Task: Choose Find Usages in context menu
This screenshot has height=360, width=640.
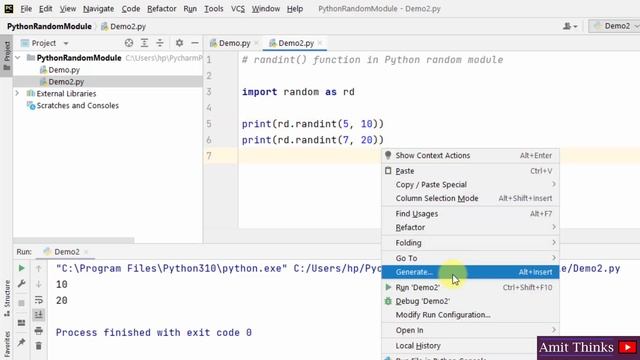Action: click(470, 214)
